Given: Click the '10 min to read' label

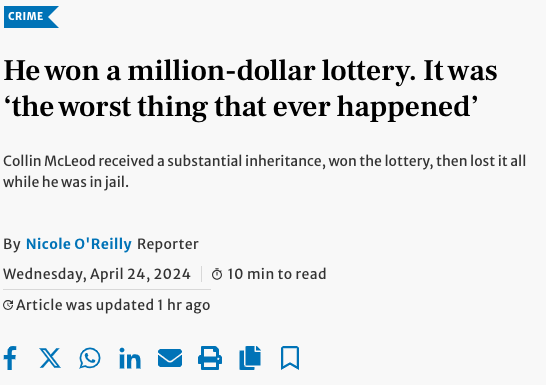Looking at the screenshot, I should pyautogui.click(x=277, y=274).
